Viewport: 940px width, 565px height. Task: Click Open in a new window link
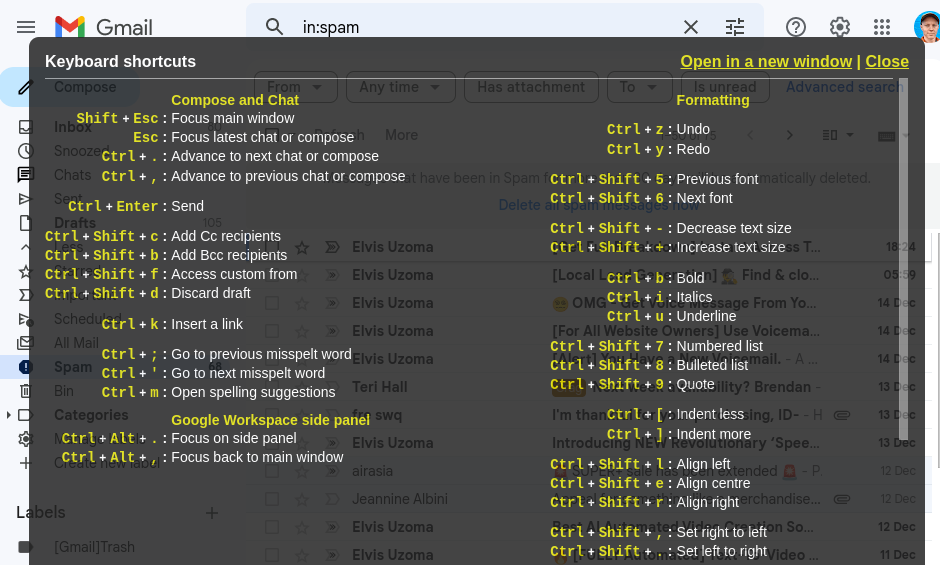pos(766,61)
